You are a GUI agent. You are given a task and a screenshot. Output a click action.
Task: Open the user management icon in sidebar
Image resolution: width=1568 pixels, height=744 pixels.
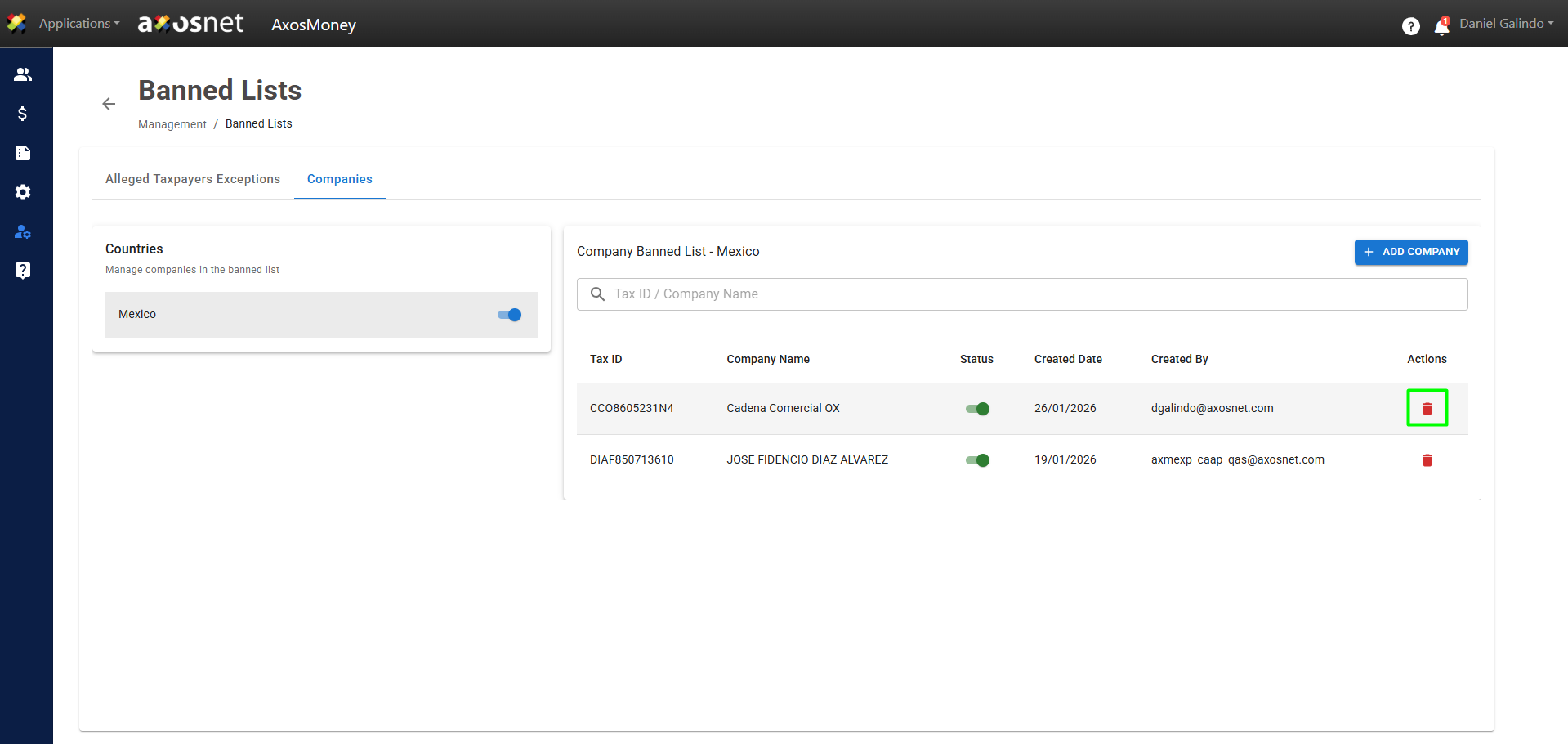23,232
